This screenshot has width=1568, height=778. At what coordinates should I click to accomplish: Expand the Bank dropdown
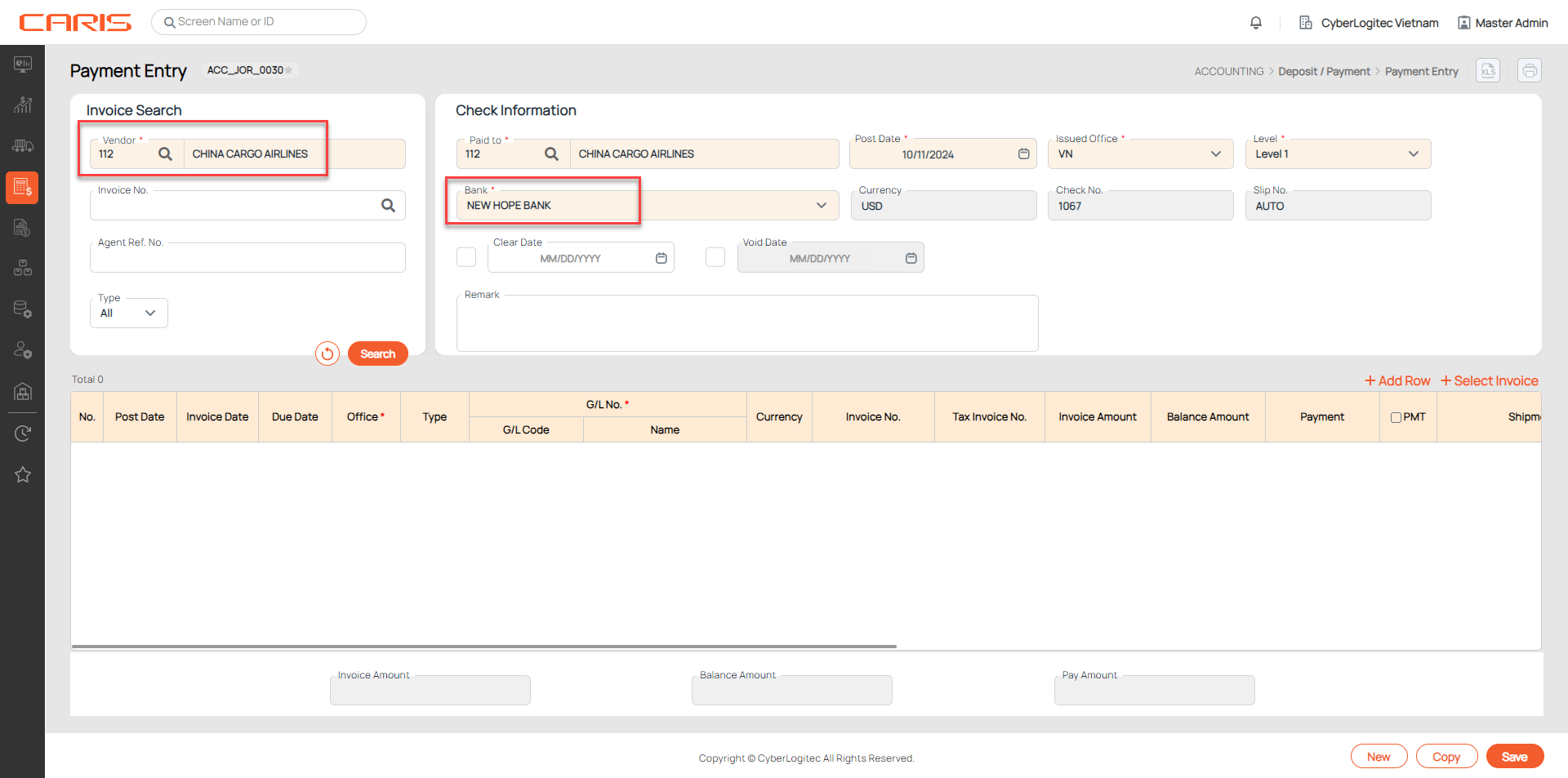tap(821, 206)
